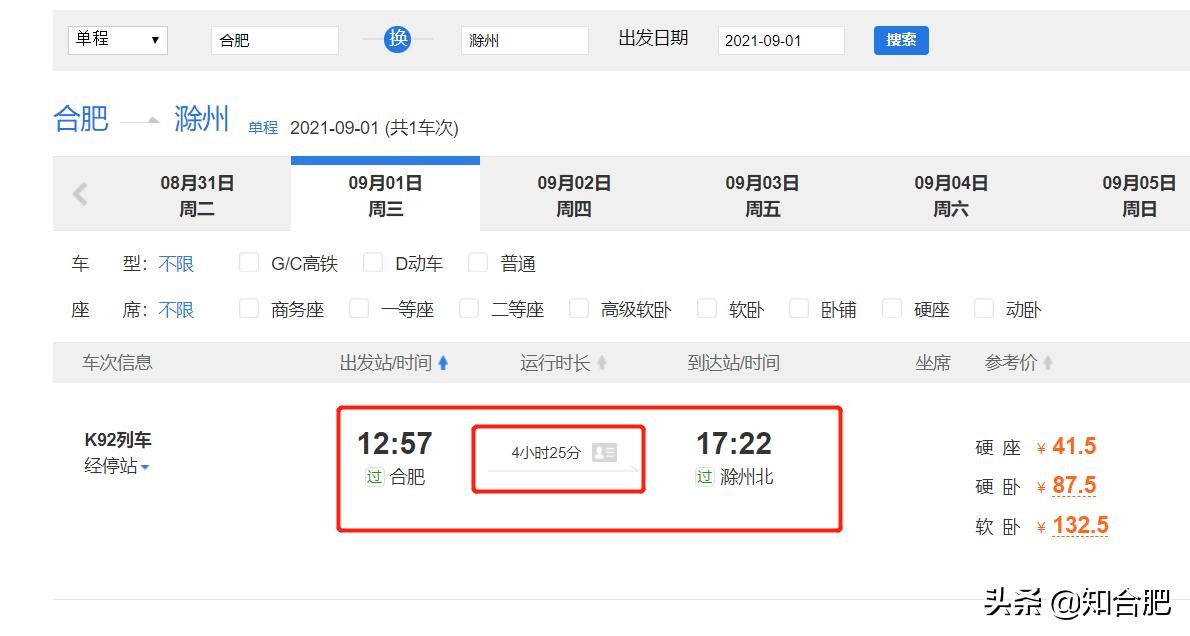Viewport: 1190px width, 636px height.
Task: Click the swap stations 换 icon
Action: (398, 39)
